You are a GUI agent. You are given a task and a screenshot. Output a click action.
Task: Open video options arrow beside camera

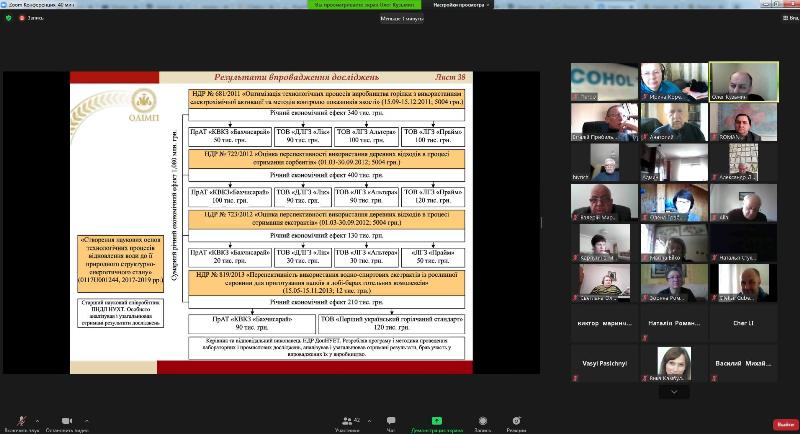pos(87,421)
